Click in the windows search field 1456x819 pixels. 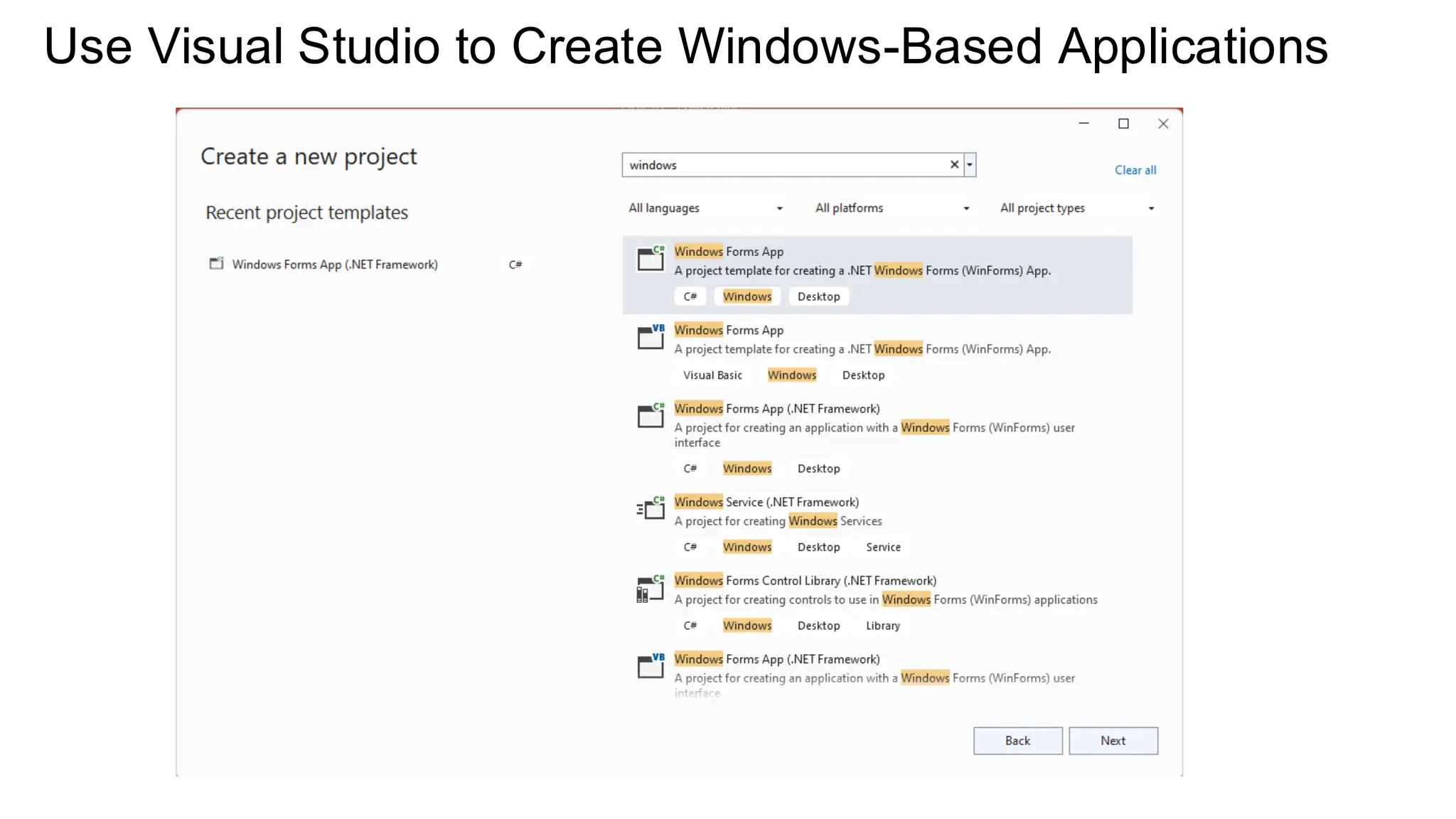pyautogui.click(x=785, y=165)
